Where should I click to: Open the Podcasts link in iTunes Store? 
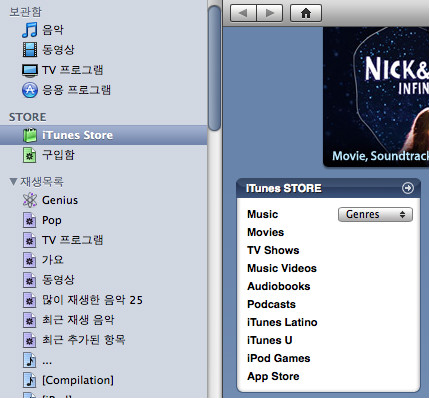271,304
